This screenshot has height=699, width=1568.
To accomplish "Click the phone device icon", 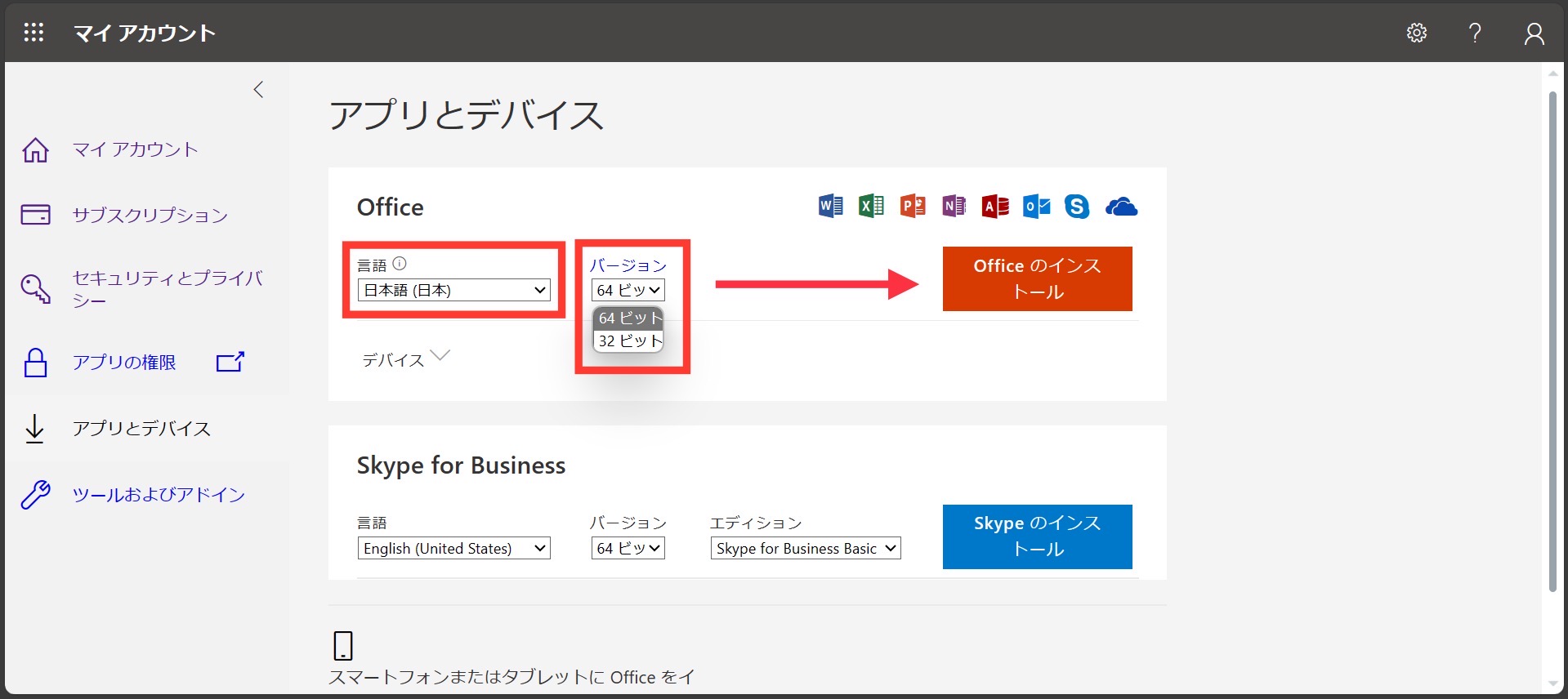I will point(343,646).
